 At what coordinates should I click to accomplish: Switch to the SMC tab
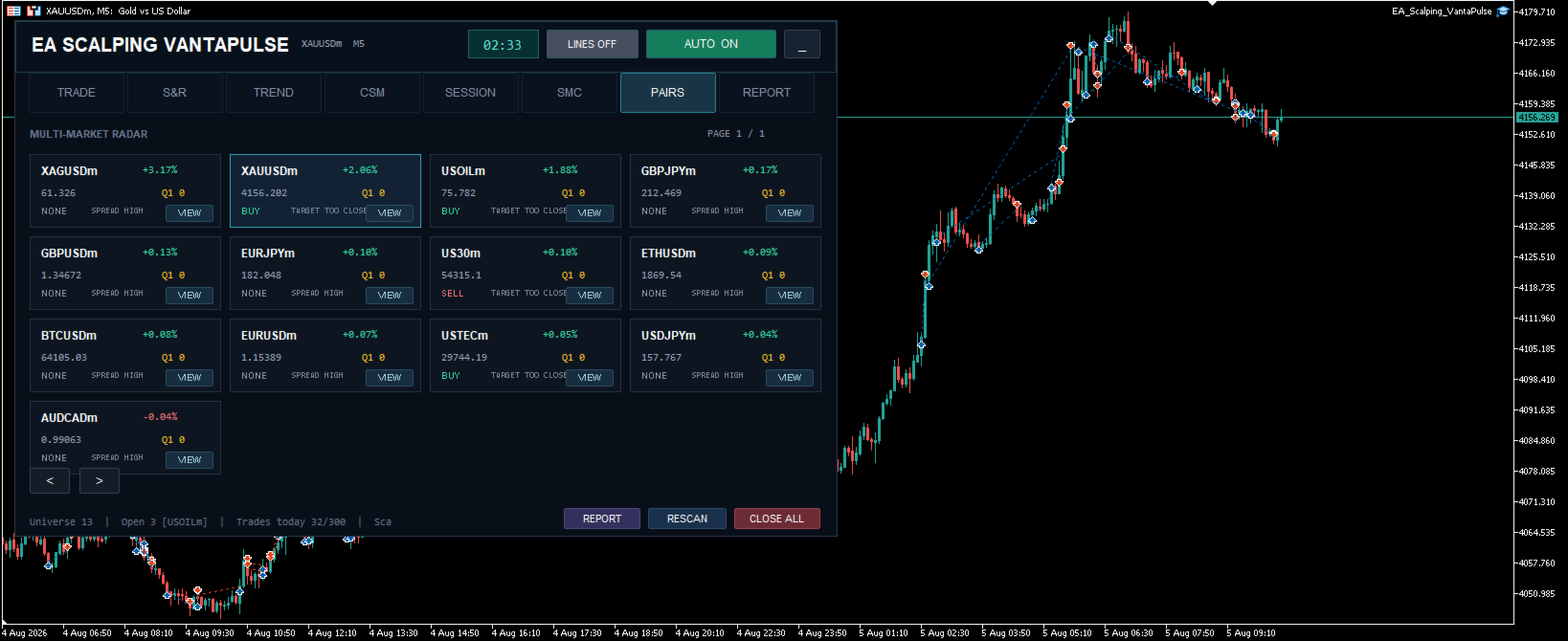tap(570, 93)
